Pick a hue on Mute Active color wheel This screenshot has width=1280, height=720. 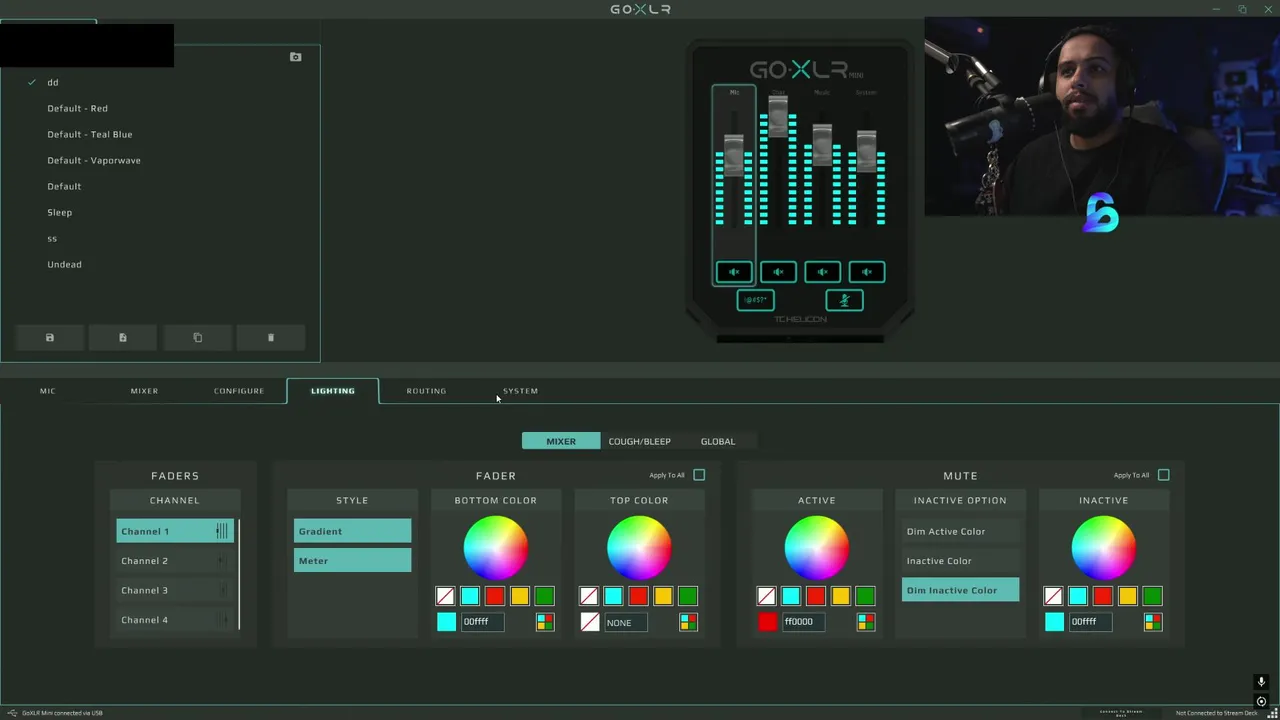click(817, 548)
